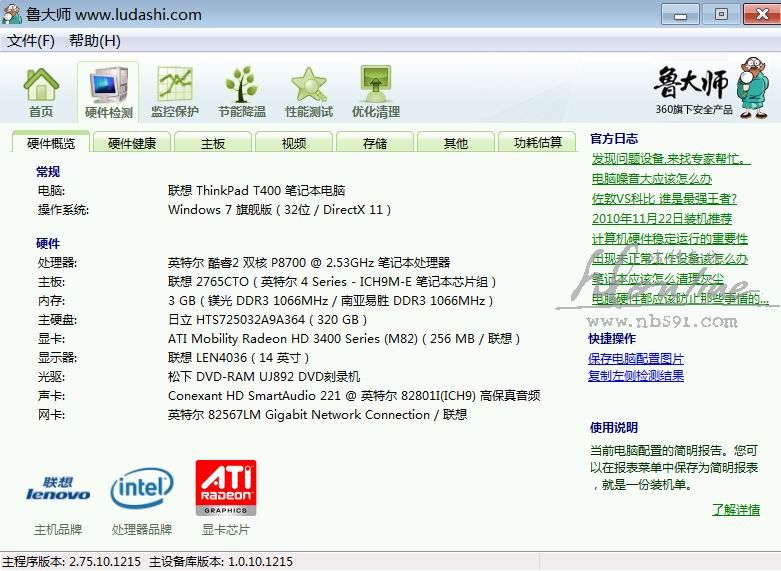Click the 快捷操作 heading

tap(612, 338)
